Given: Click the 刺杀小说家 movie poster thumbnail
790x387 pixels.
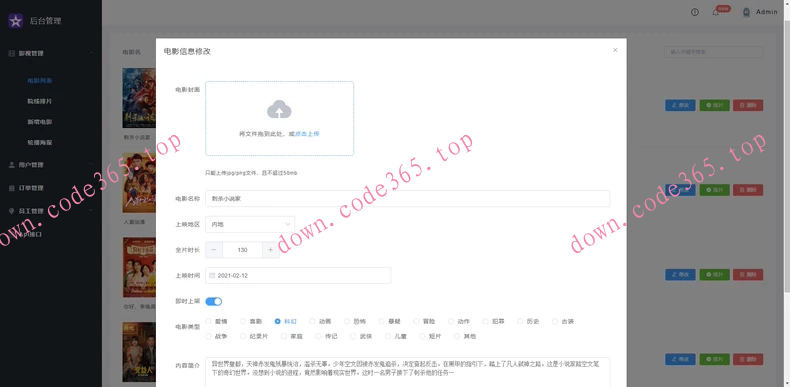Looking at the screenshot, I should 139,98.
